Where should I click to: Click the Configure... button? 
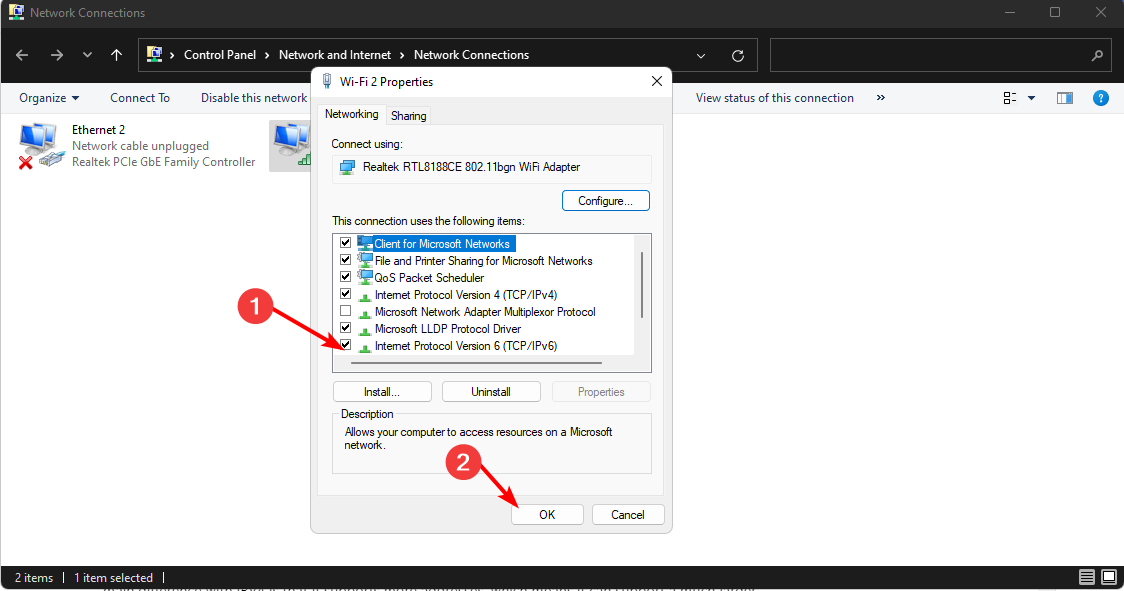coord(606,201)
